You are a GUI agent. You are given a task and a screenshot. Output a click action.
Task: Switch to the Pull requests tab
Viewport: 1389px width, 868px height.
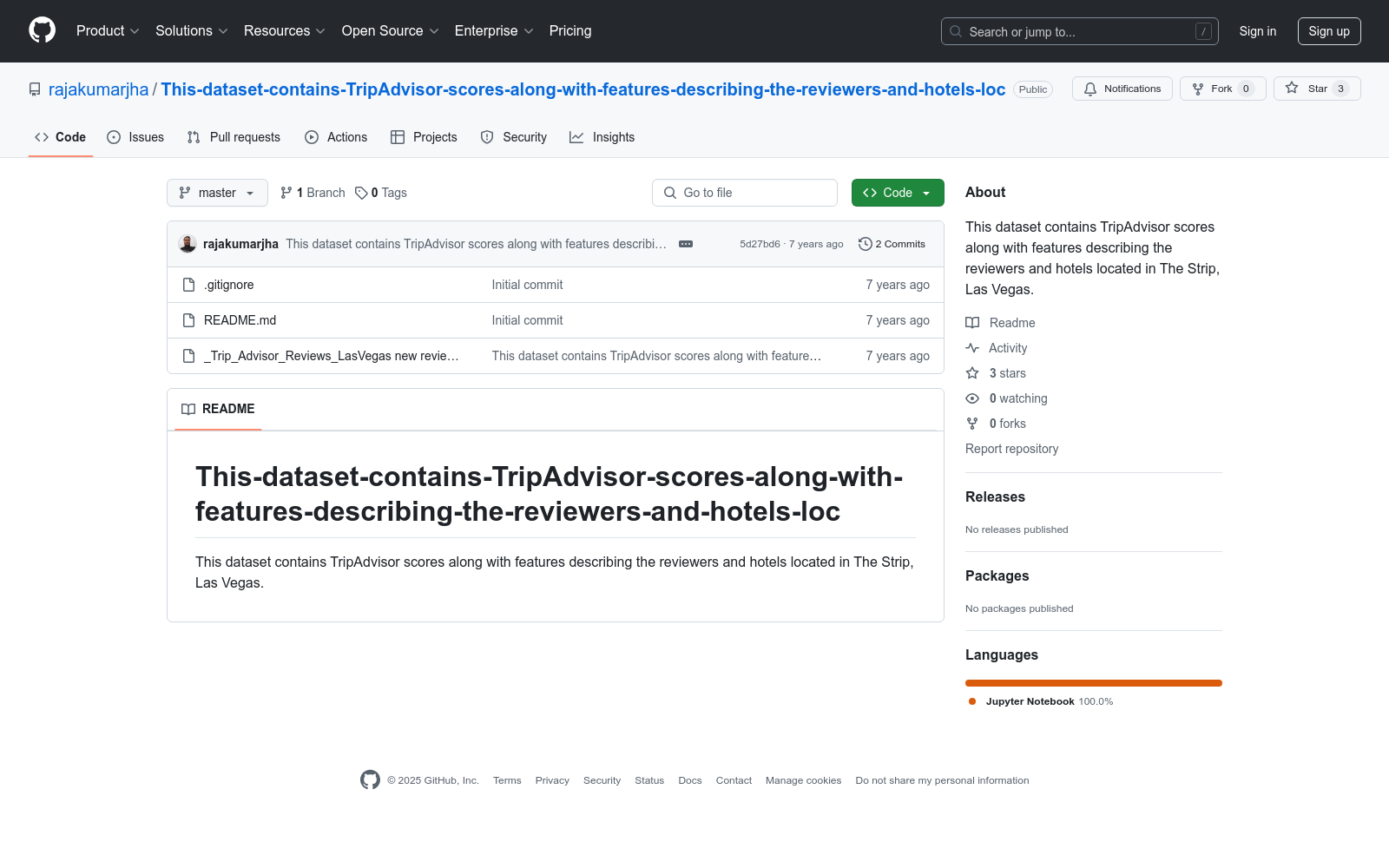[x=234, y=137]
